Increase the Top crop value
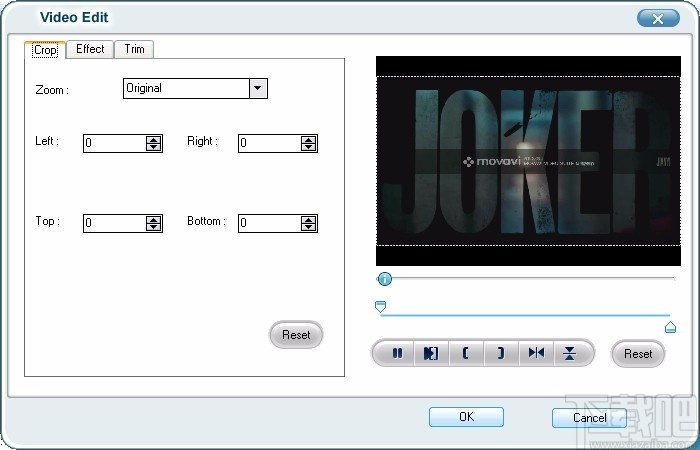The width and height of the screenshot is (700, 450). click(154, 220)
